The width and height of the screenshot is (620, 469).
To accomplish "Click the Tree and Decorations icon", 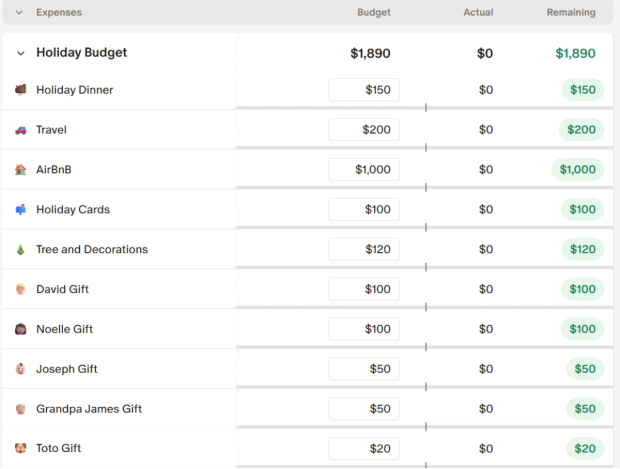I will (20, 250).
